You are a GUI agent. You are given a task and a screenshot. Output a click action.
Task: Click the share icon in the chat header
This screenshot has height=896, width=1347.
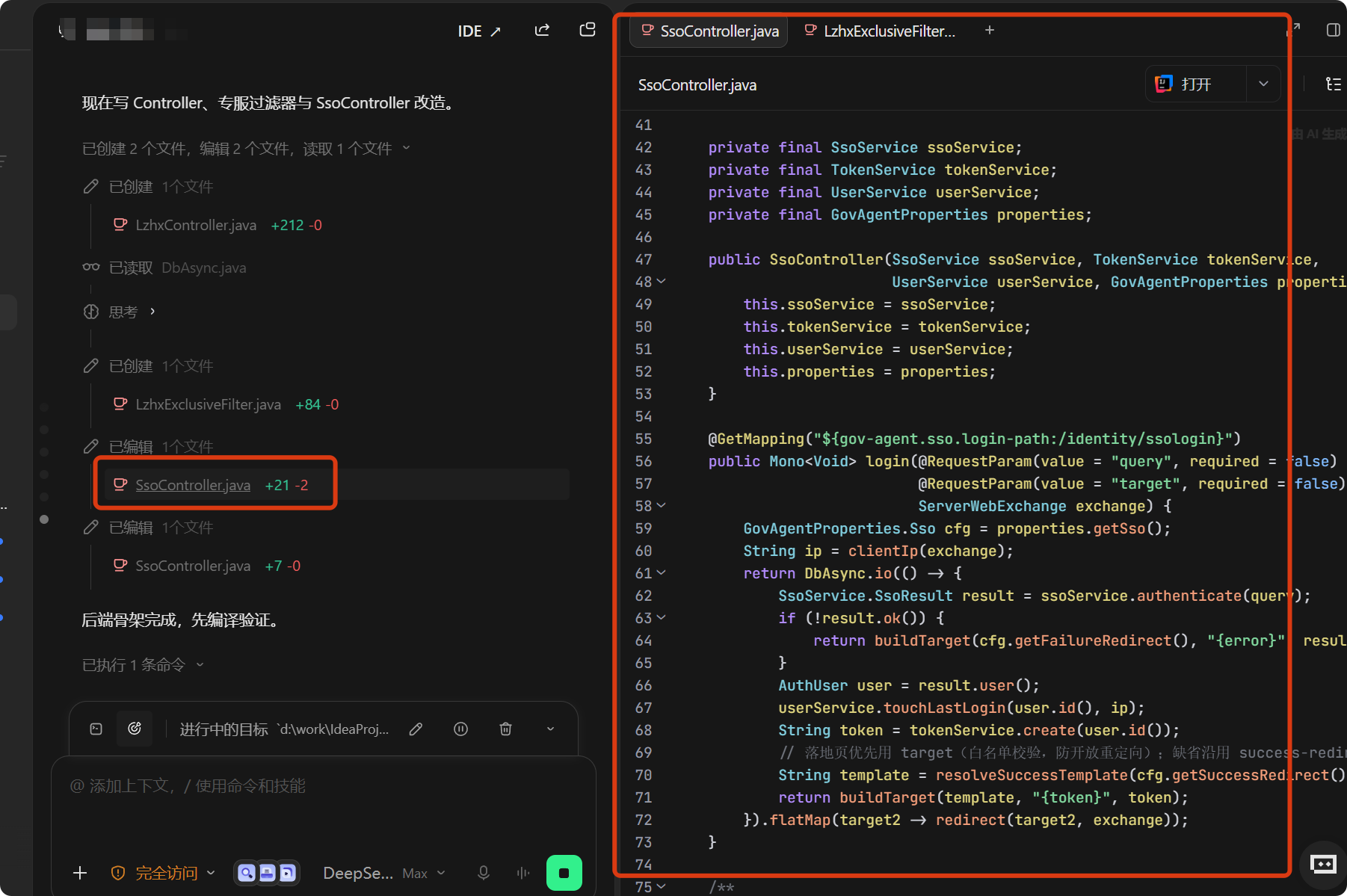coord(542,31)
